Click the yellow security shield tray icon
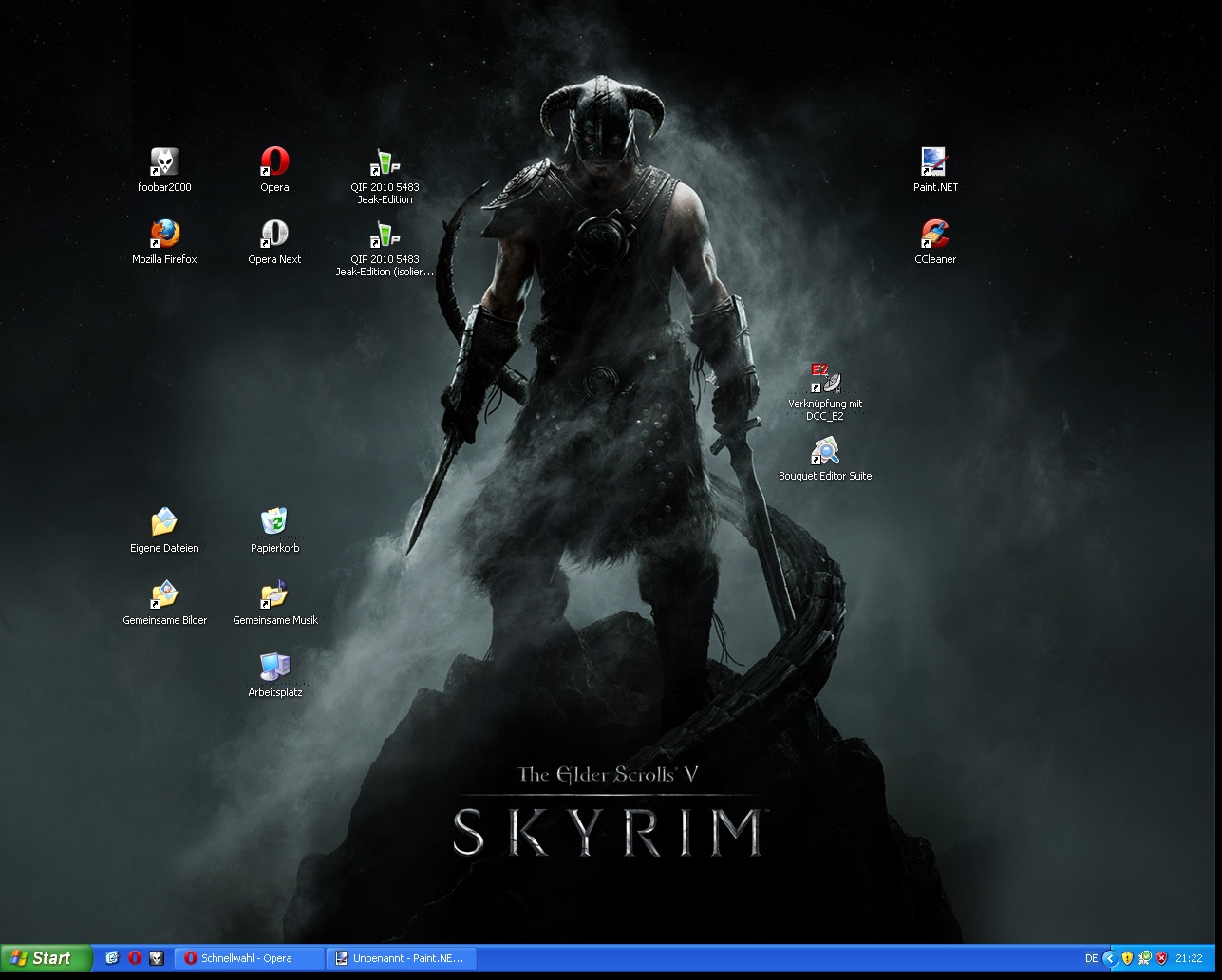Screen dimensions: 1222x980 1127,958
